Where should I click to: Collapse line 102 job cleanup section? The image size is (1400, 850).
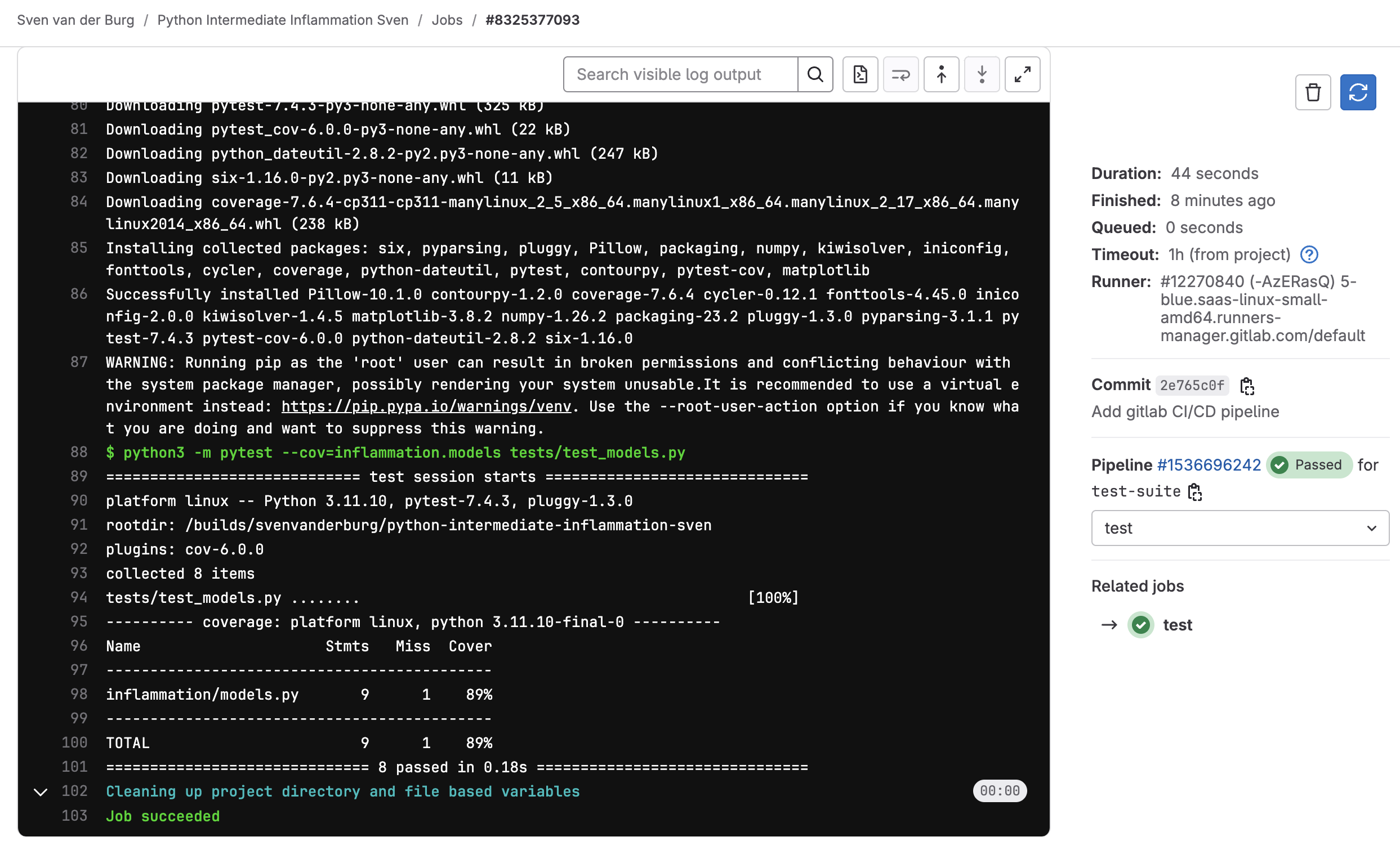tap(40, 791)
